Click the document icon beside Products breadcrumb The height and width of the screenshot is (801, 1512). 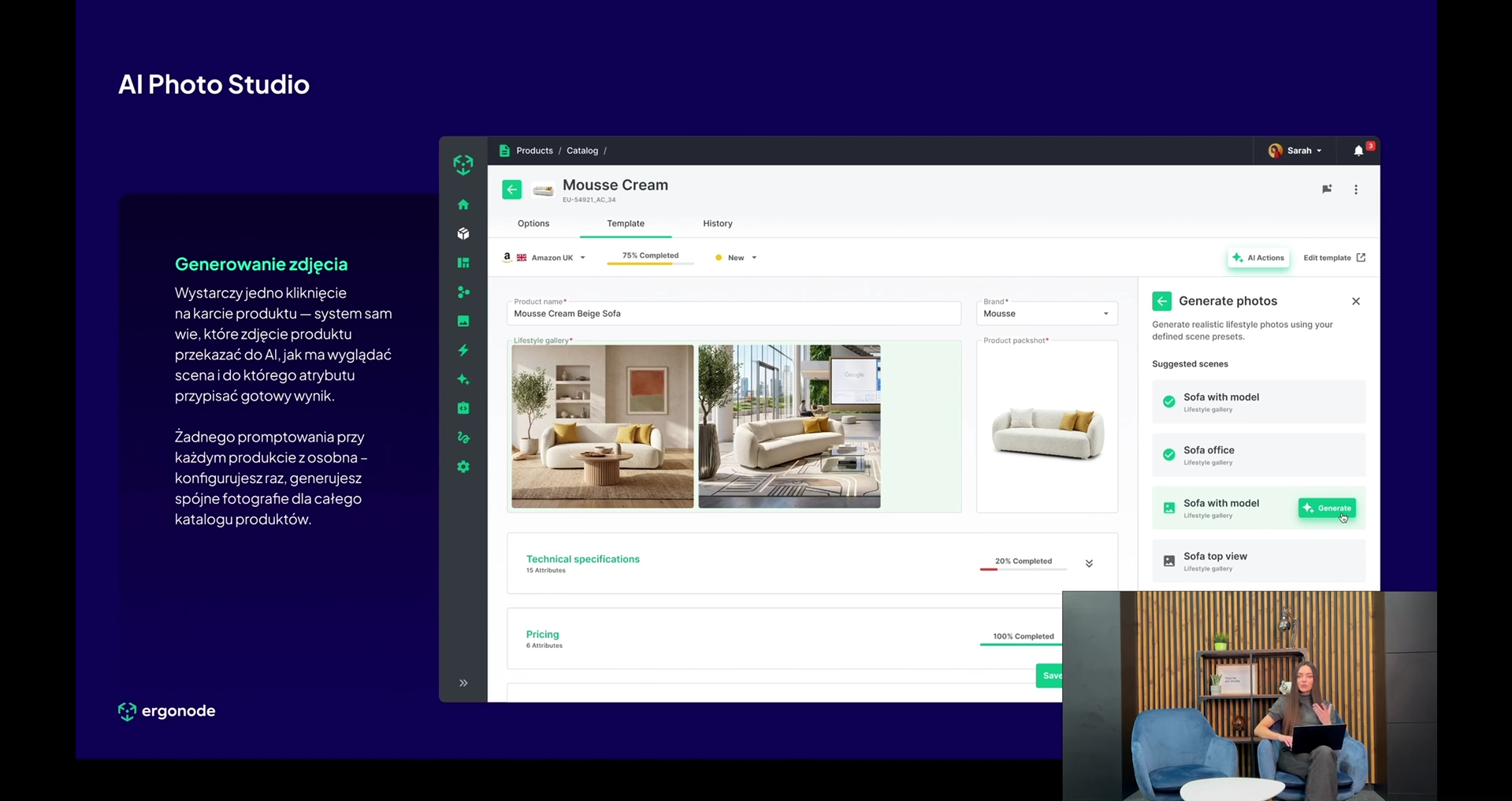point(504,151)
